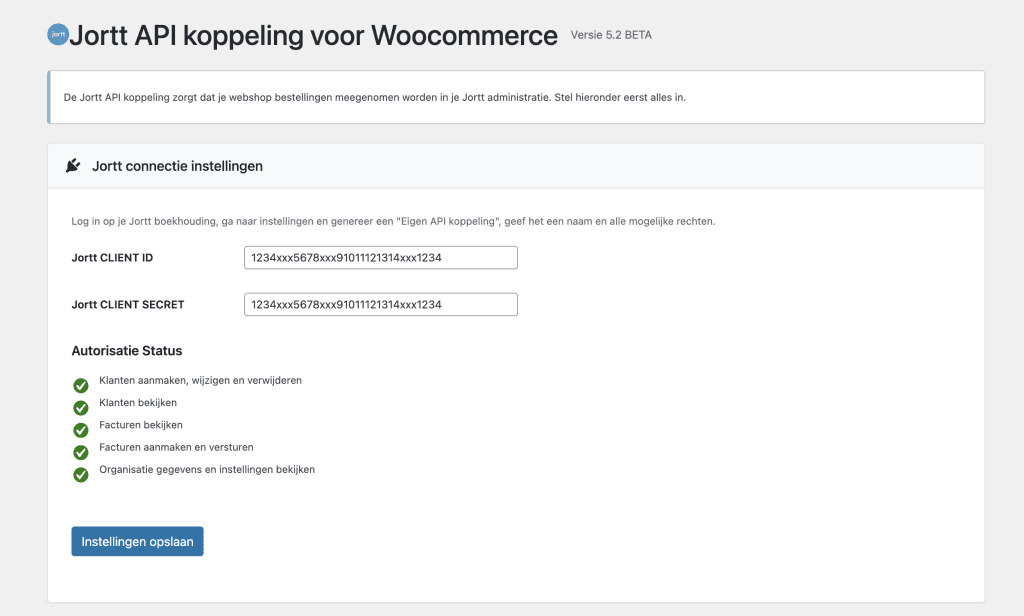
Task: Click the blue-bordered info notice text
Action: tap(388, 97)
